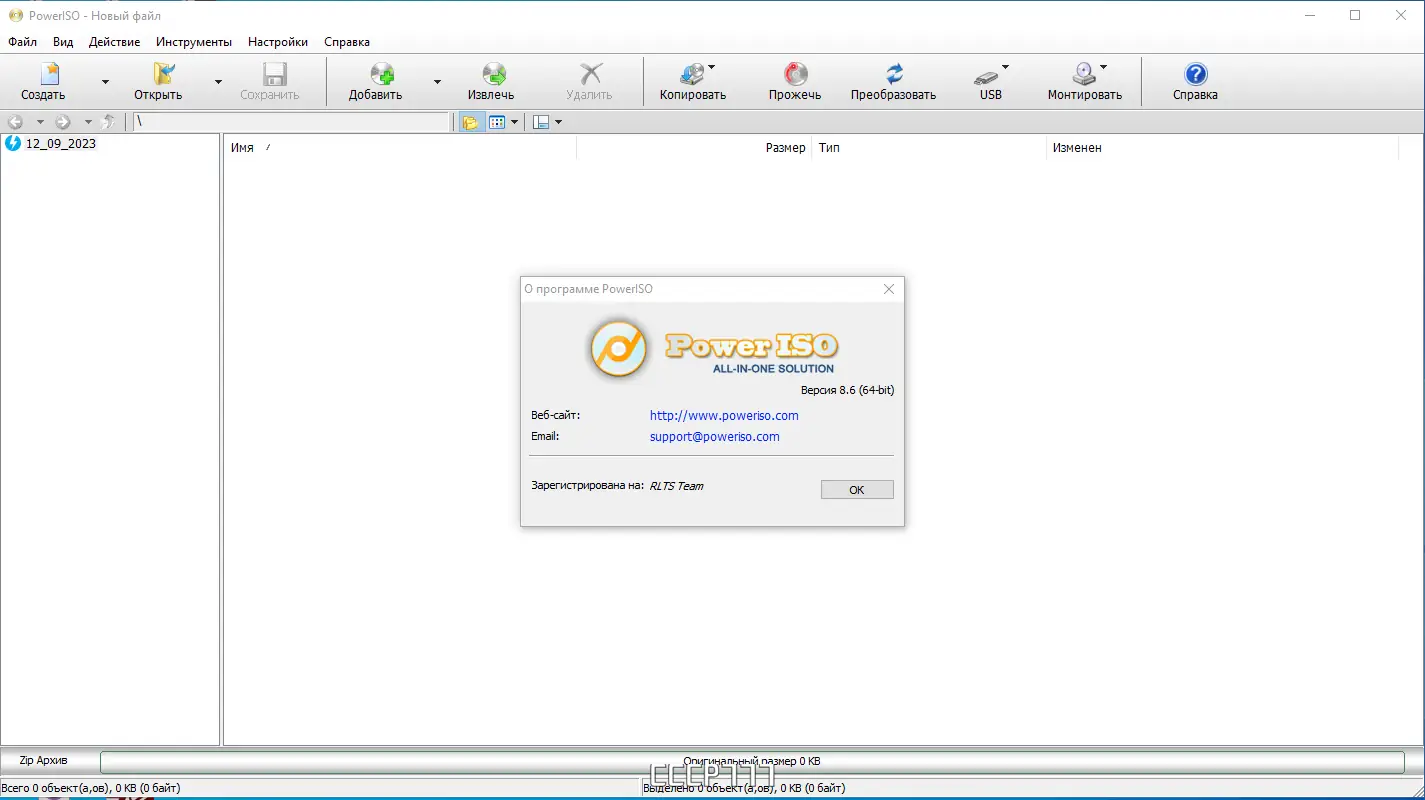Viewport: 1425px width, 800px height.
Task: Click the Прожечь (Burn) disc icon
Action: coord(796,74)
